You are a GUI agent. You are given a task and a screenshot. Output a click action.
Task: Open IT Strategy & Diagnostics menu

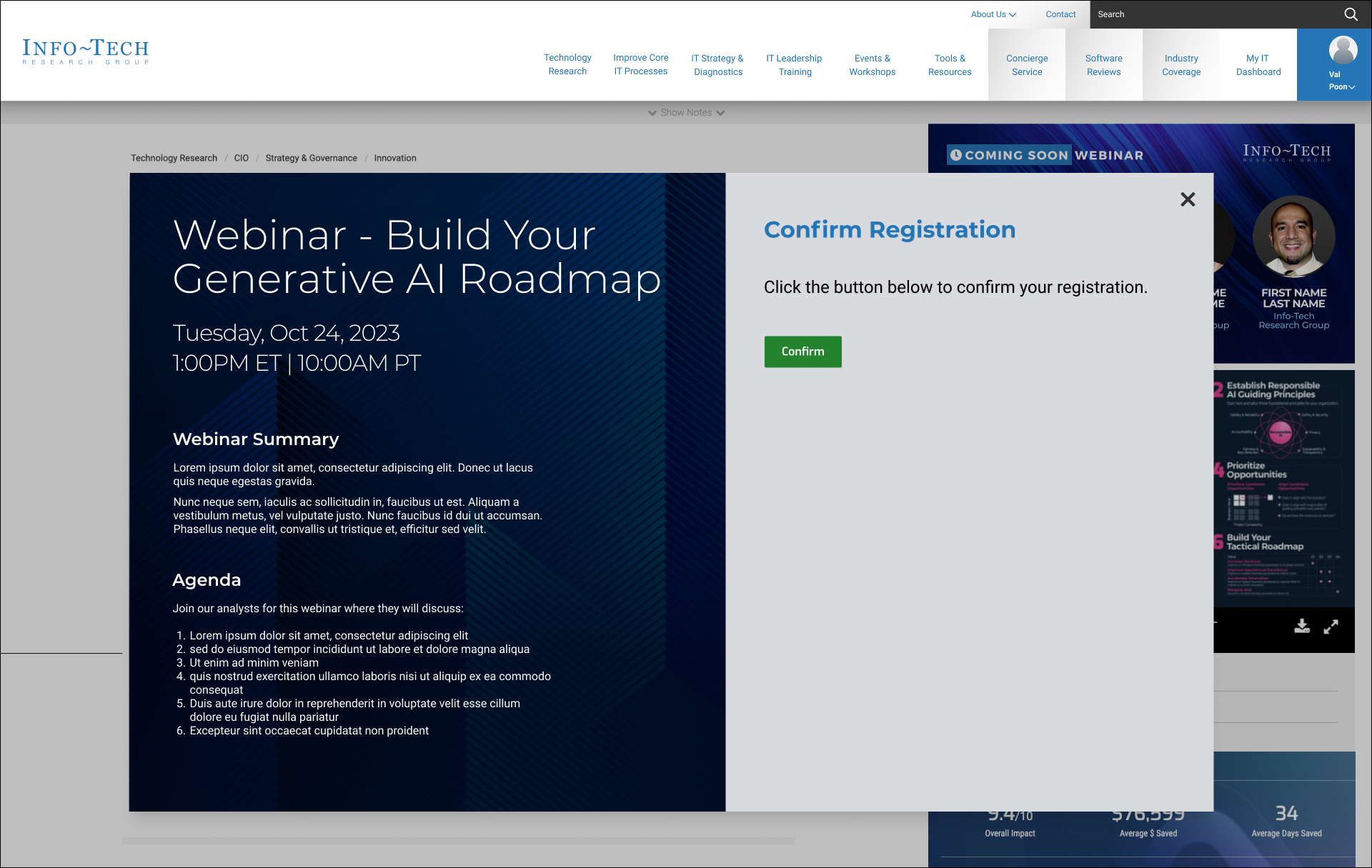(717, 65)
